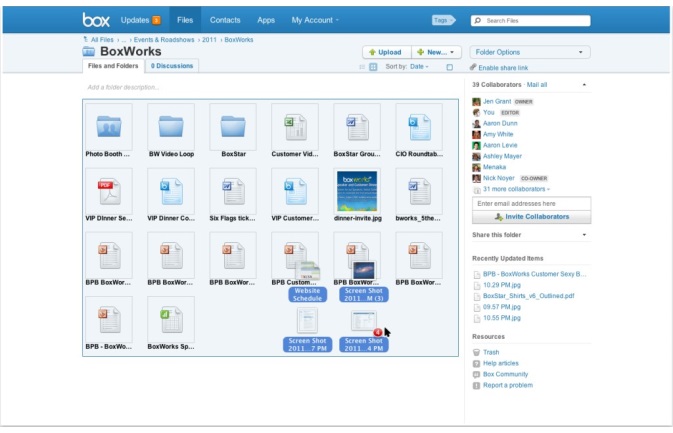The height and width of the screenshot is (433, 673).
Task: Open the Sort by Date dropdown
Action: click(x=419, y=67)
